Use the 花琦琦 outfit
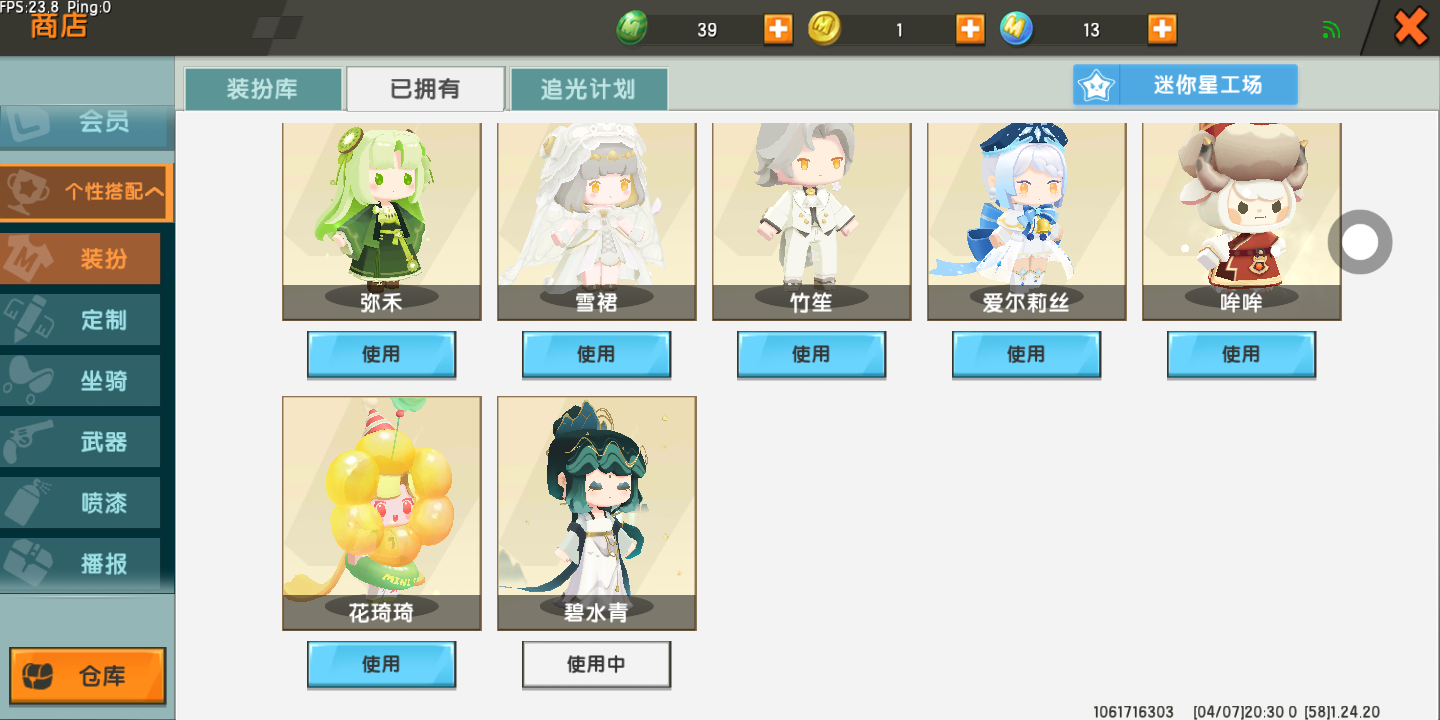Viewport: 1440px width, 720px height. click(x=381, y=664)
